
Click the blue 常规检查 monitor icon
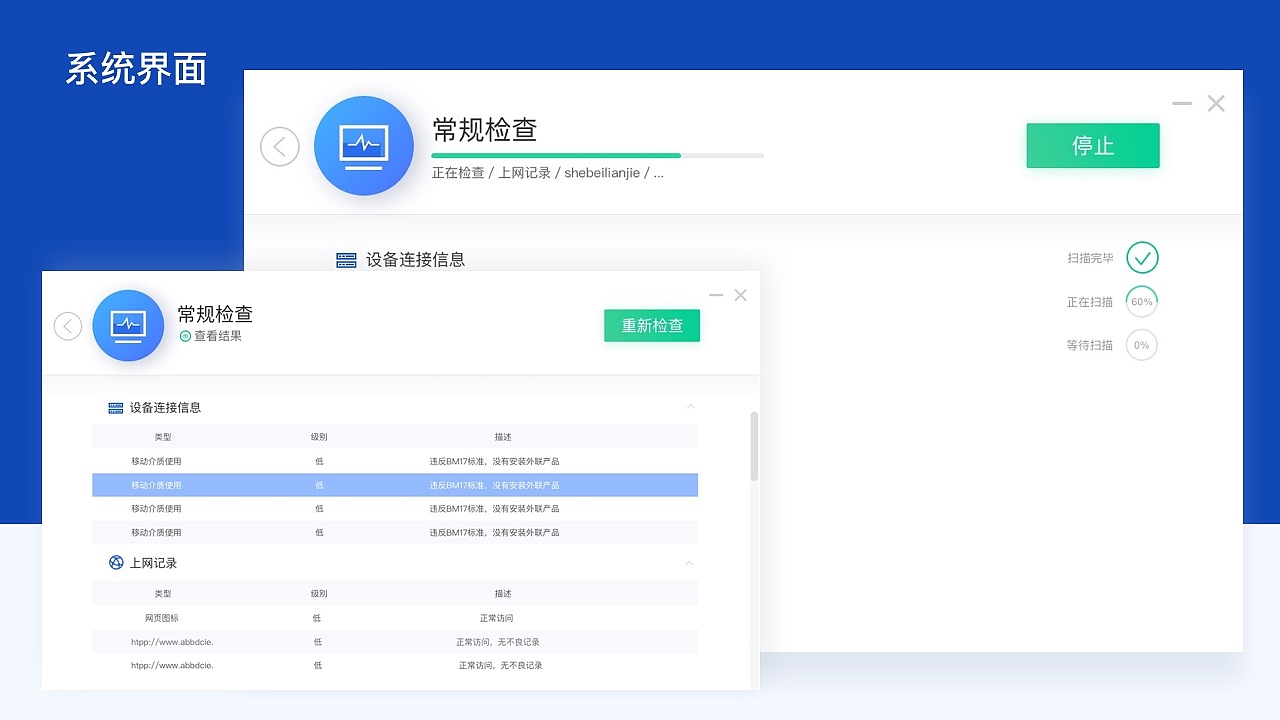tap(364, 145)
